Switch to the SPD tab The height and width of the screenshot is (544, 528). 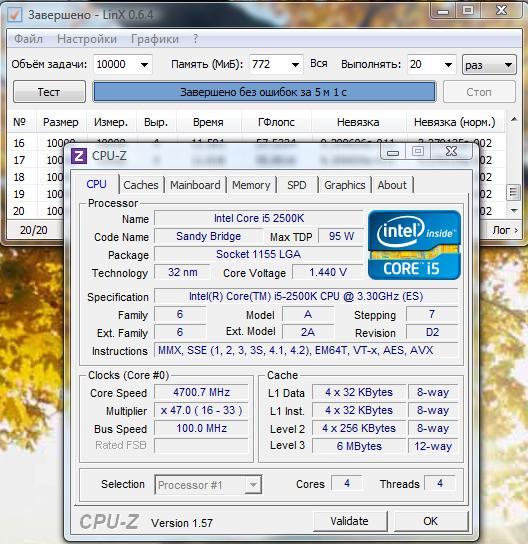(297, 185)
